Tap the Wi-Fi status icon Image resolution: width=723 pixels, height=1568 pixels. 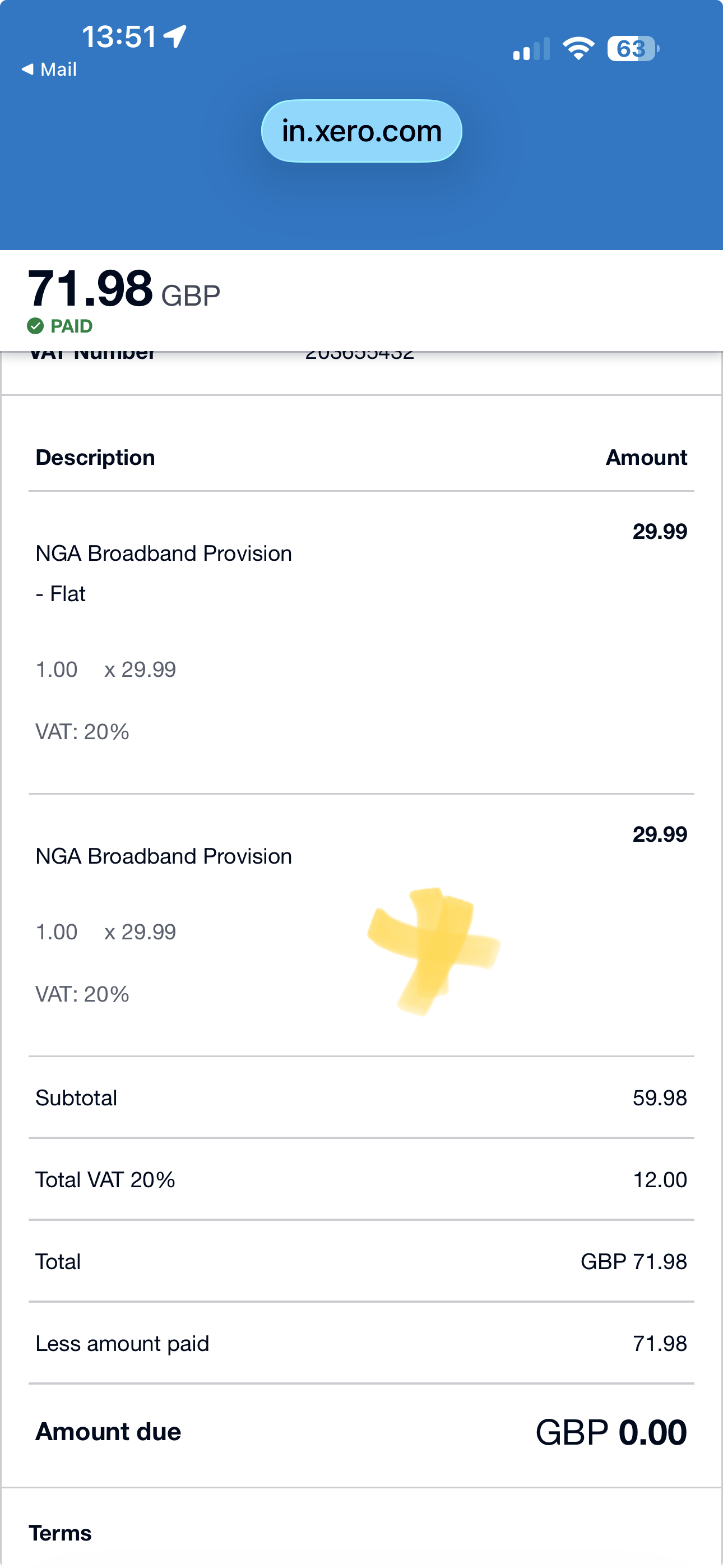point(578,49)
